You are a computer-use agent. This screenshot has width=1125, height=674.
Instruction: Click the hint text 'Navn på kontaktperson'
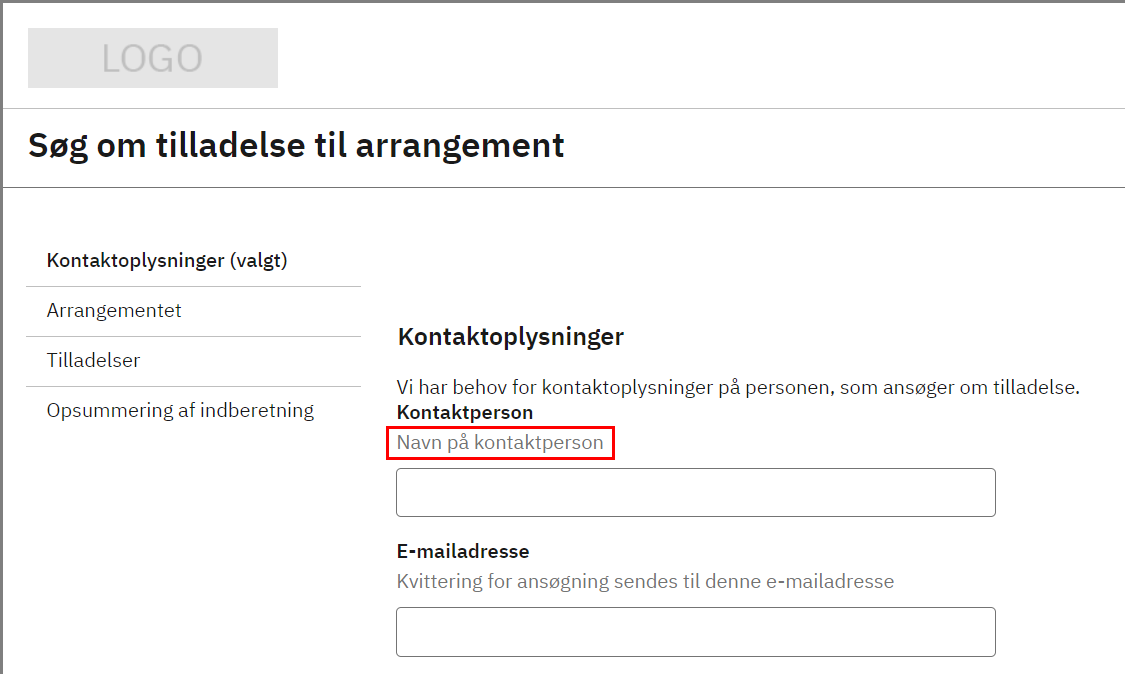pos(500,442)
